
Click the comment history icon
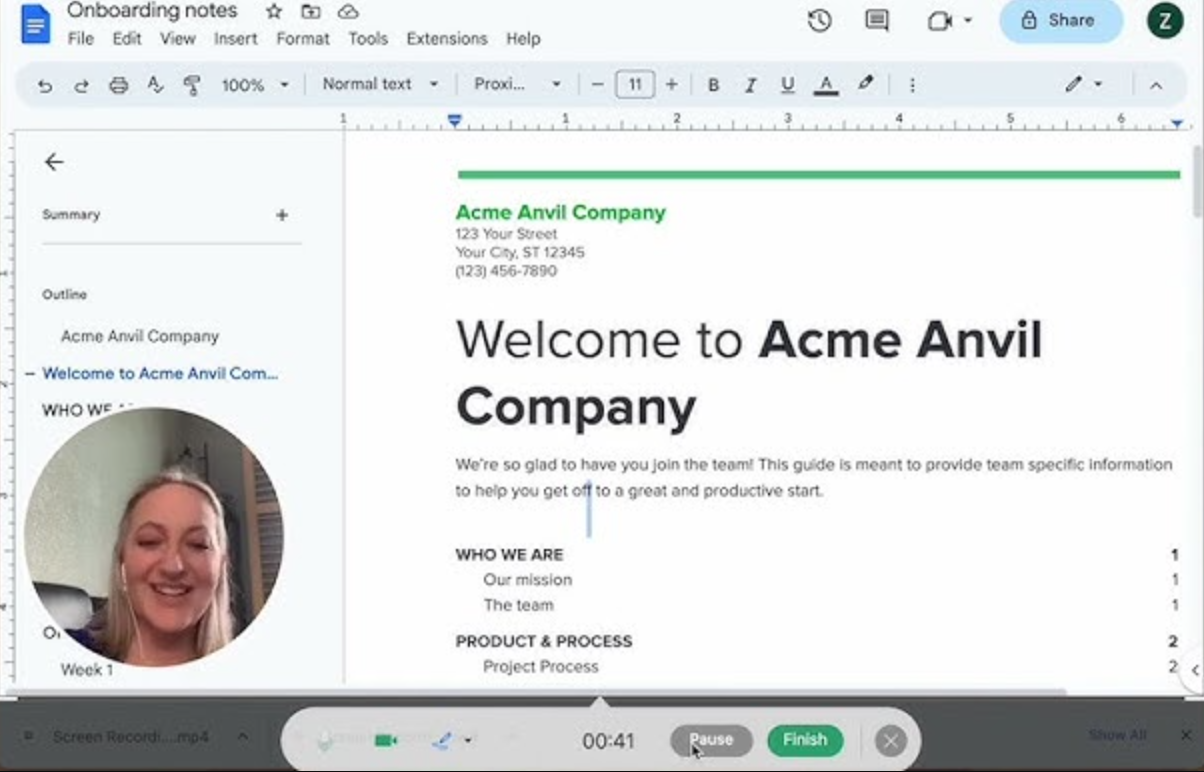875,20
